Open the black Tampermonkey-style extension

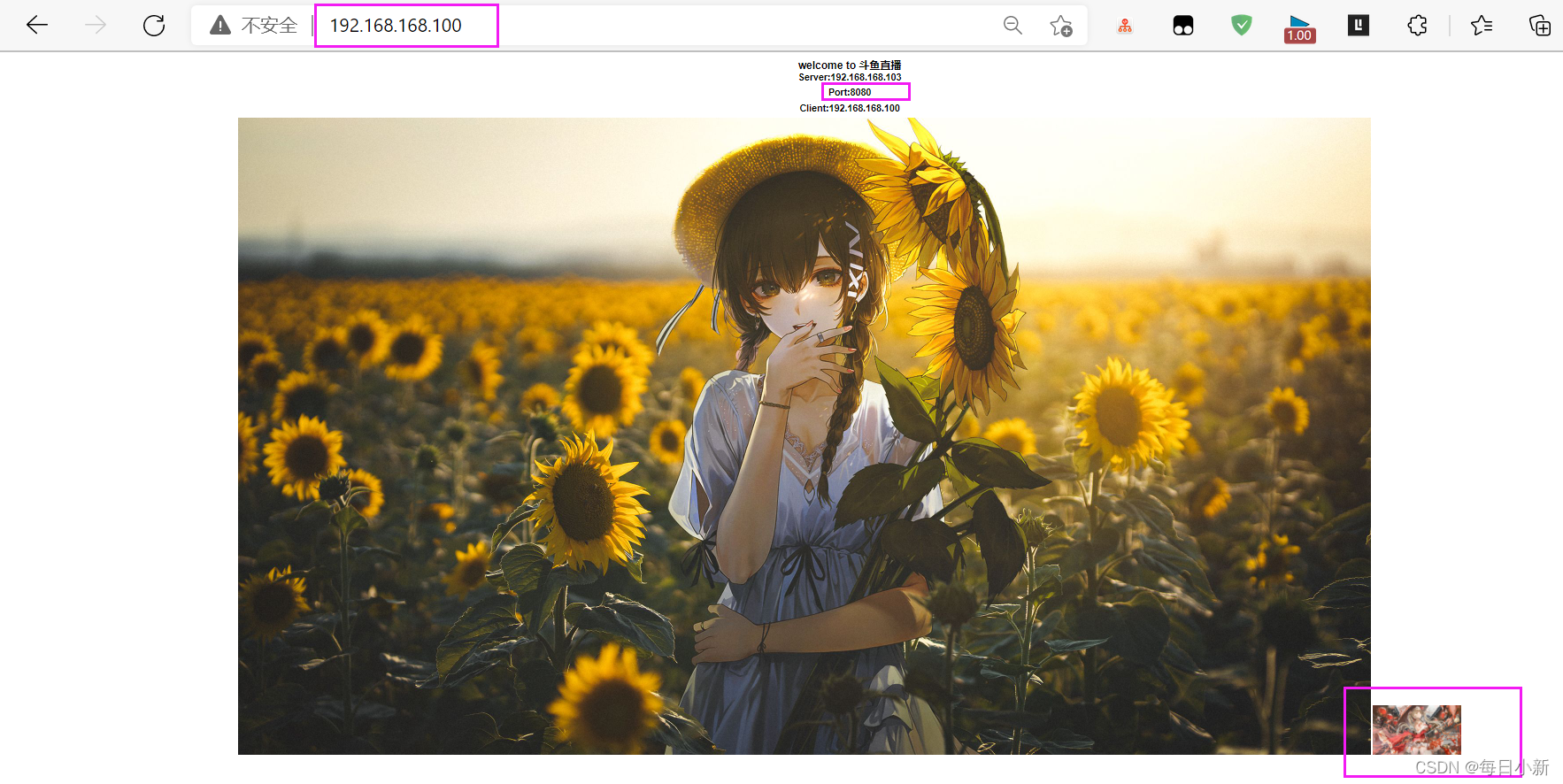(1183, 26)
